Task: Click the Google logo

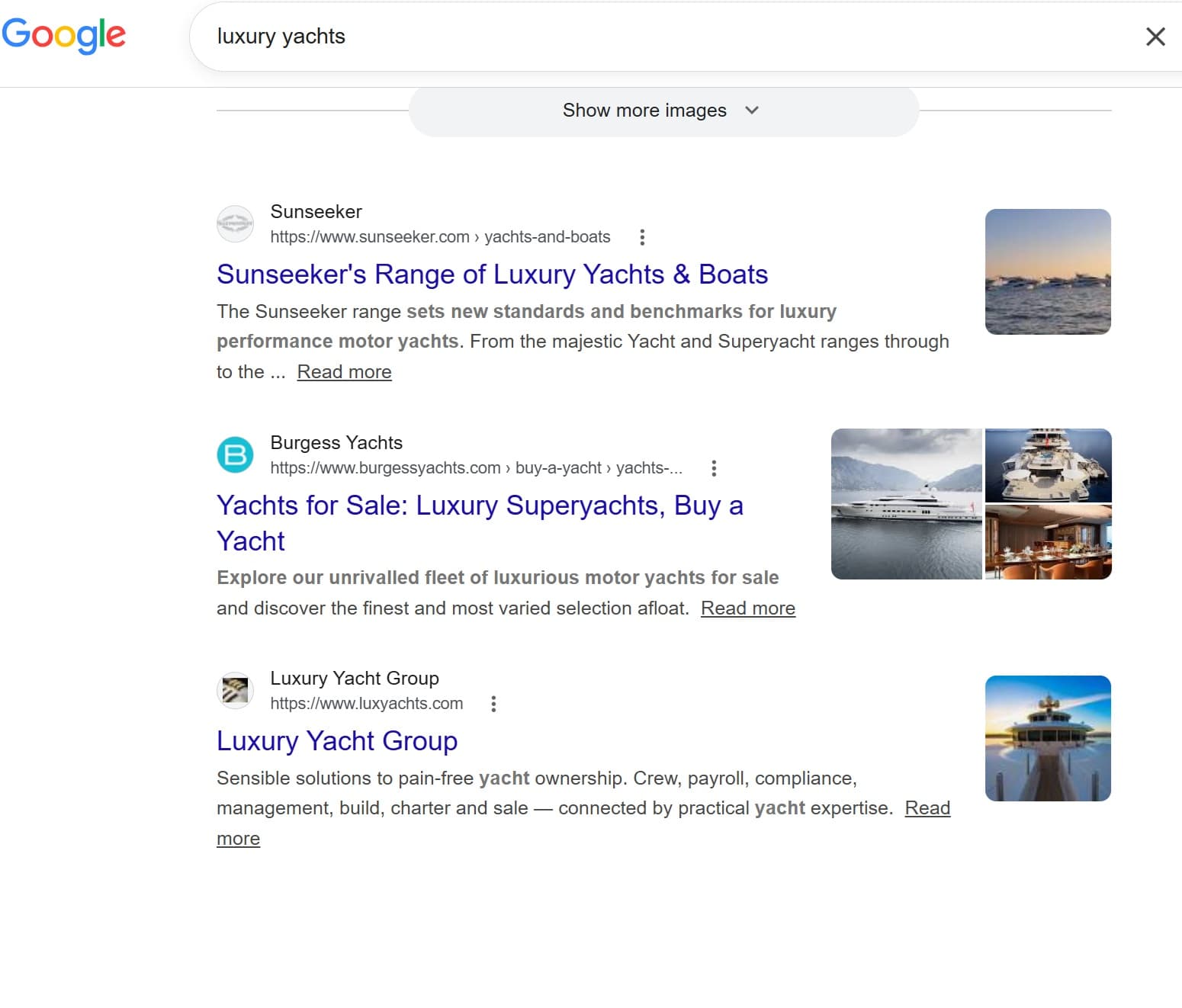Action: click(63, 35)
